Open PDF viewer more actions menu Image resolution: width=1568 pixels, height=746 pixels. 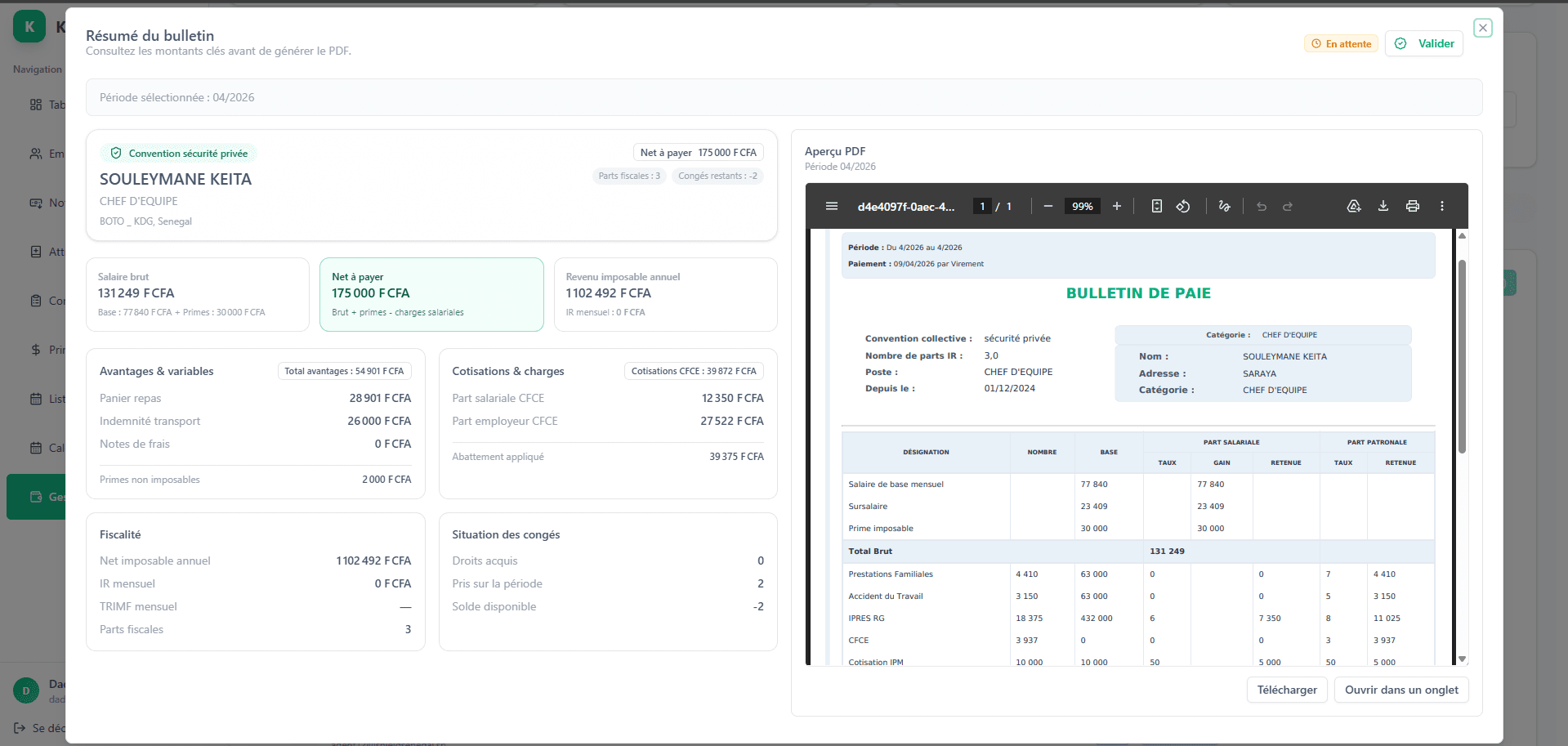coord(1442,206)
